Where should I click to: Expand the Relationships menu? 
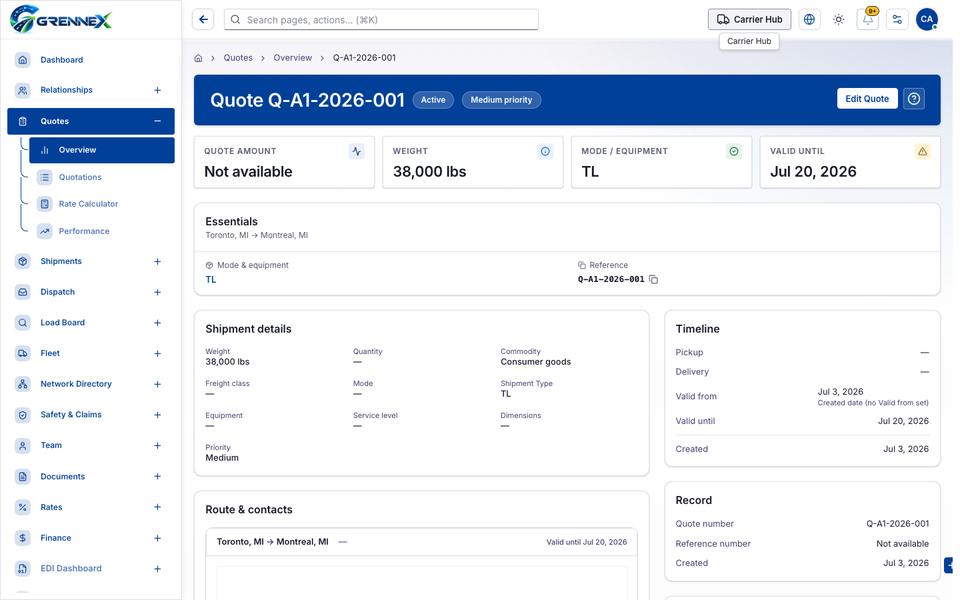(x=157, y=90)
